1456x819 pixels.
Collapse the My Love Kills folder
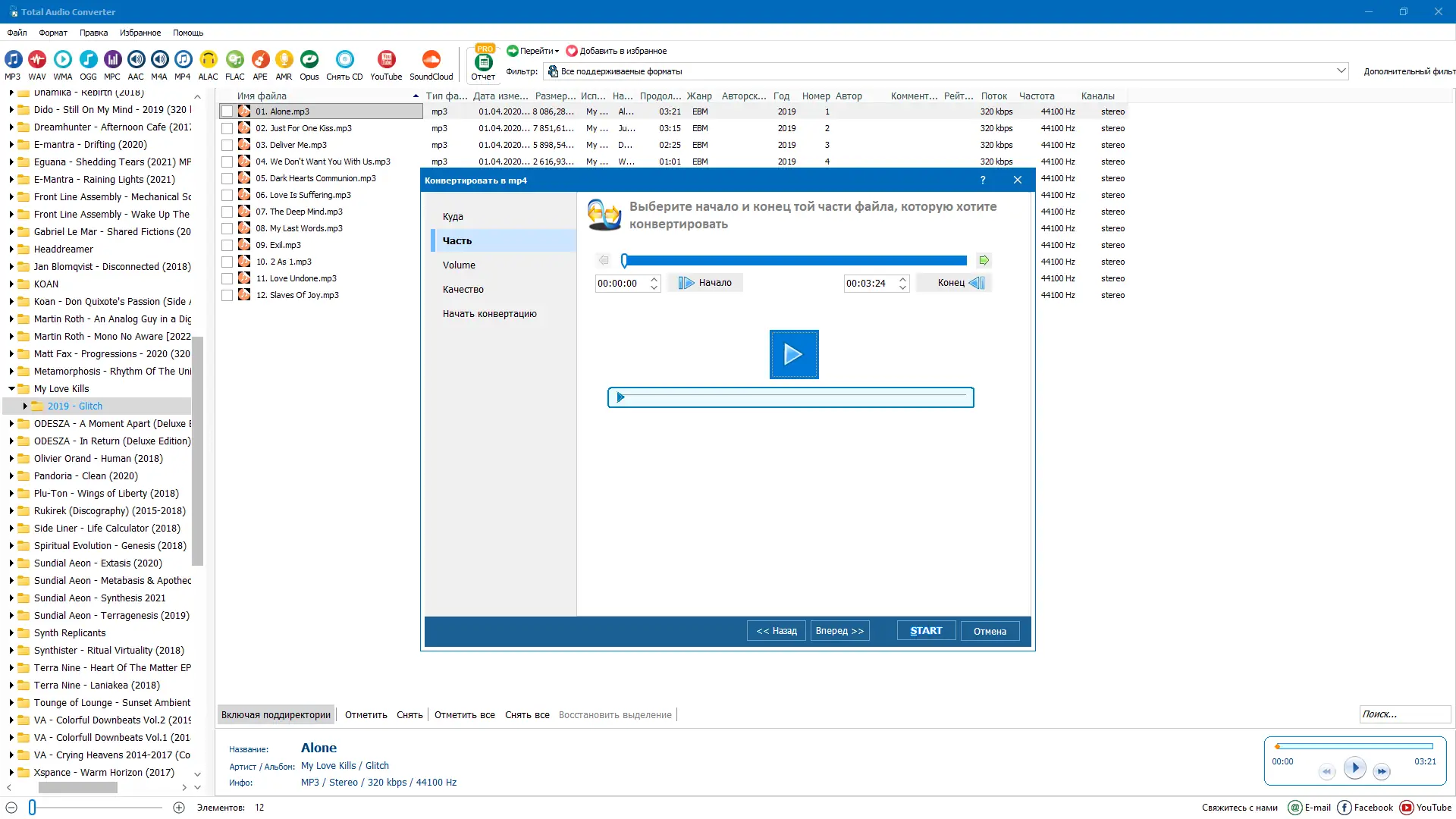[11, 388]
